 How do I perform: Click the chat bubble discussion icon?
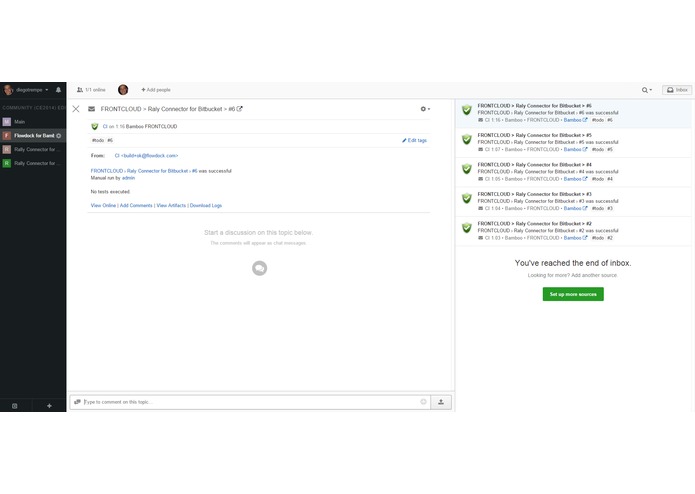pyautogui.click(x=259, y=268)
